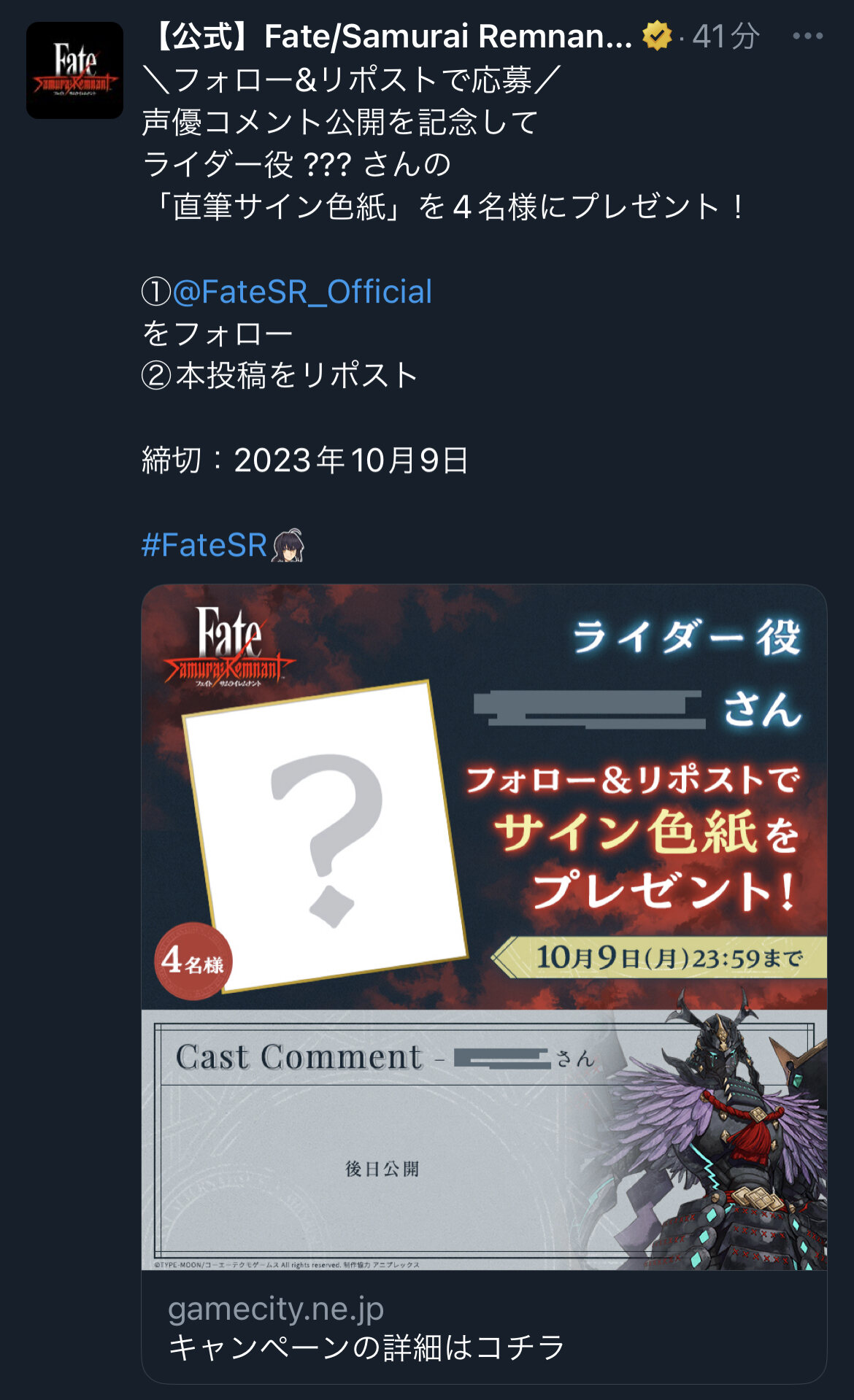
Task: Tap the gold verified badge
Action: tap(657, 36)
